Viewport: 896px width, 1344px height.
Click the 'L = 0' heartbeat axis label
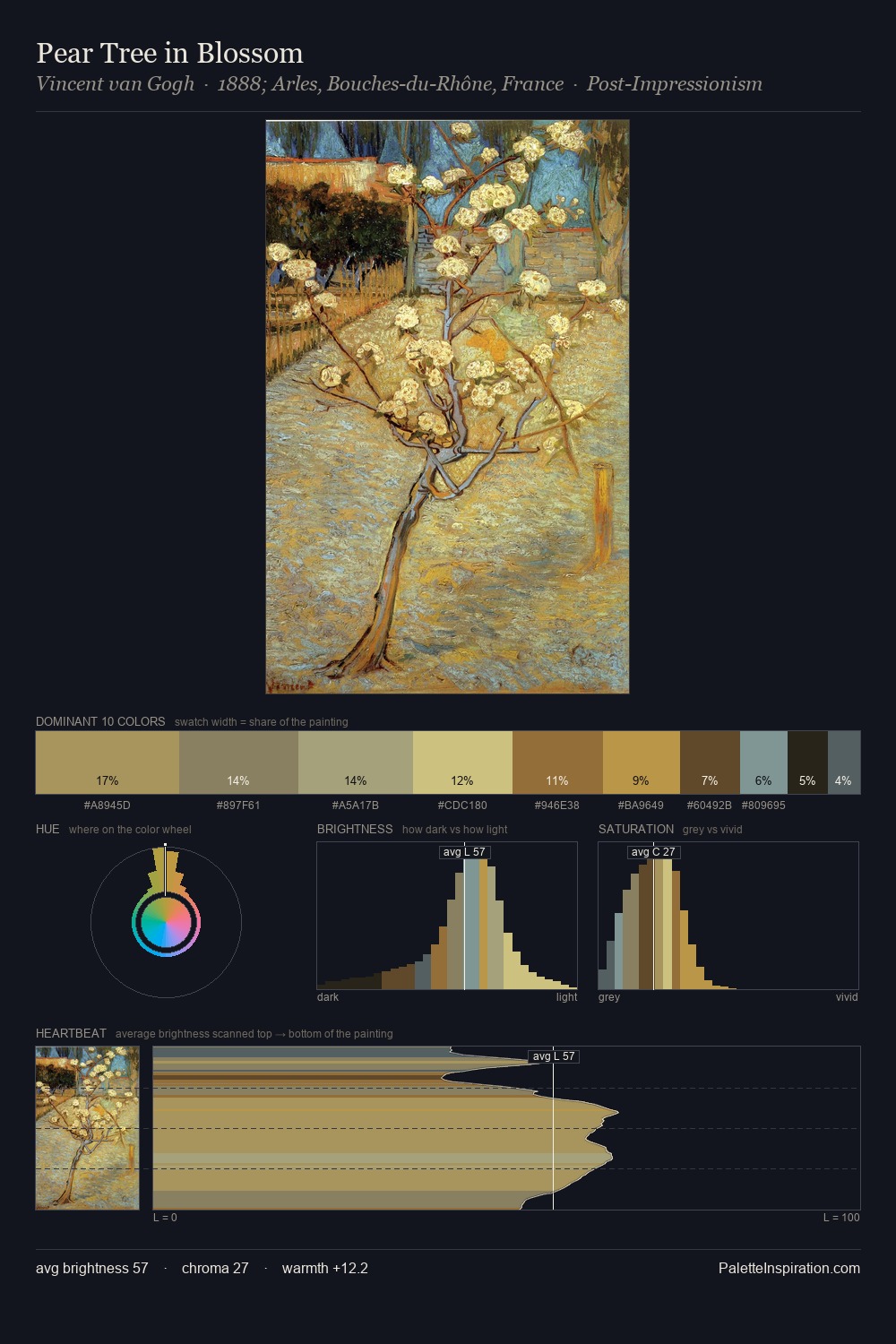[x=165, y=1218]
